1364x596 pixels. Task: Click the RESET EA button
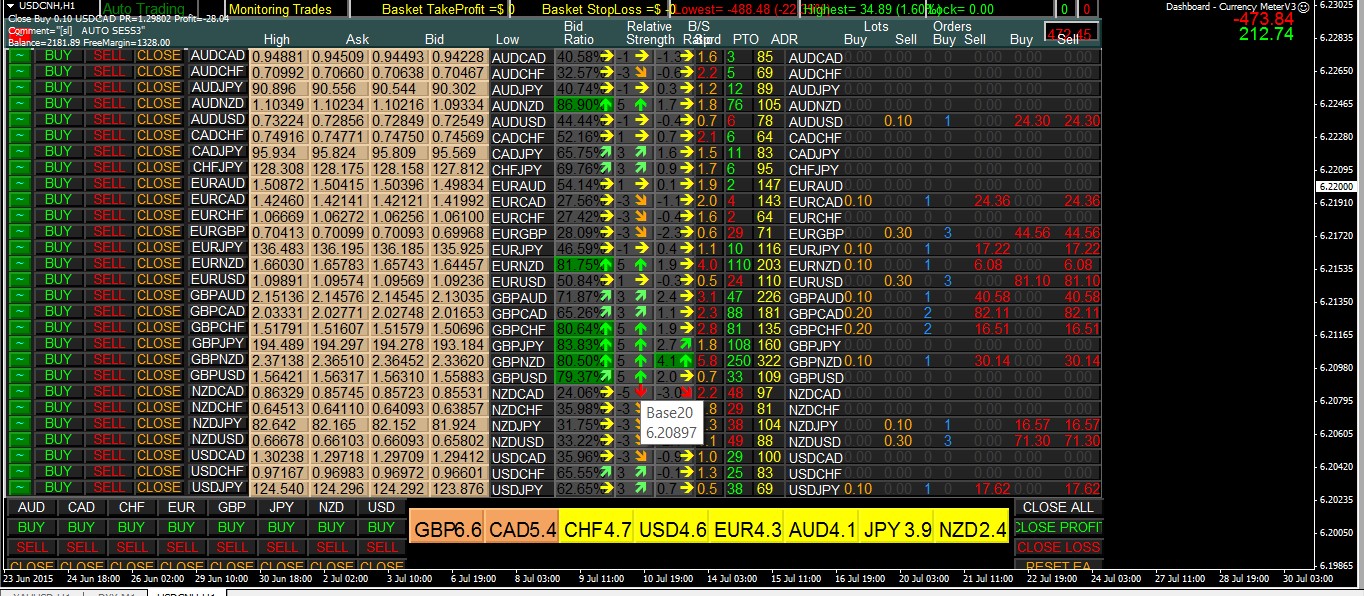click(1058, 565)
